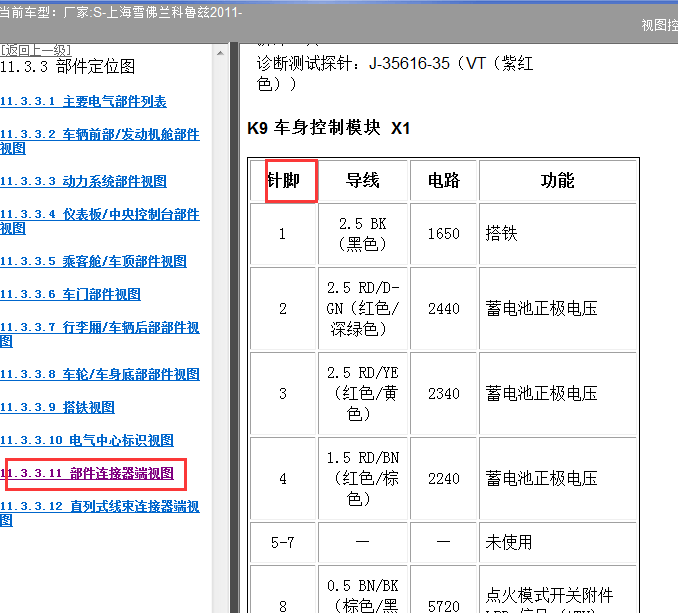The width and height of the screenshot is (678, 613).
Task: Open 11.3.3.7 行李厢/车辆后部部件视图
Action: 99,334
